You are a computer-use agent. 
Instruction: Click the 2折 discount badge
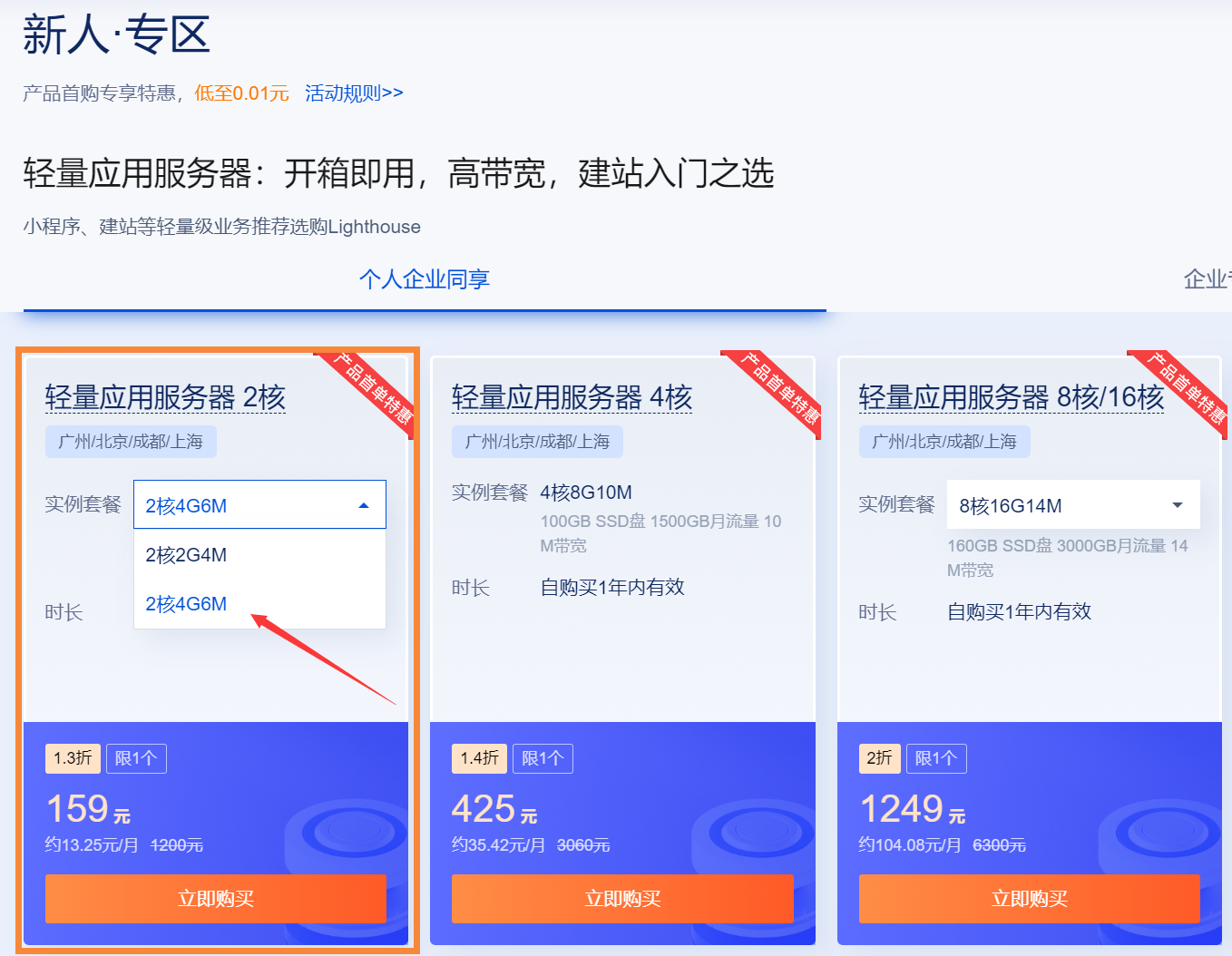880,758
